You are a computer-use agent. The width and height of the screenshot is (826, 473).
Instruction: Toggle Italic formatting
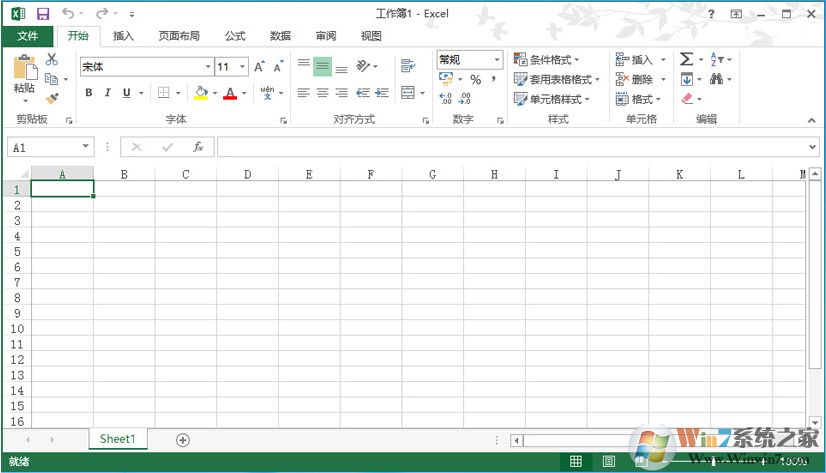coord(107,93)
